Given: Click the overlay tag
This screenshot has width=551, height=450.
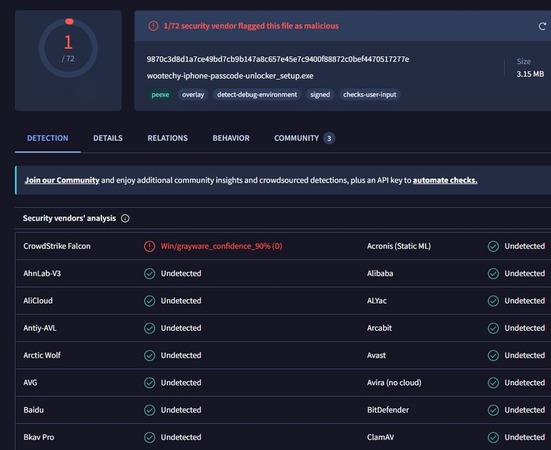Looking at the screenshot, I should point(193,95).
